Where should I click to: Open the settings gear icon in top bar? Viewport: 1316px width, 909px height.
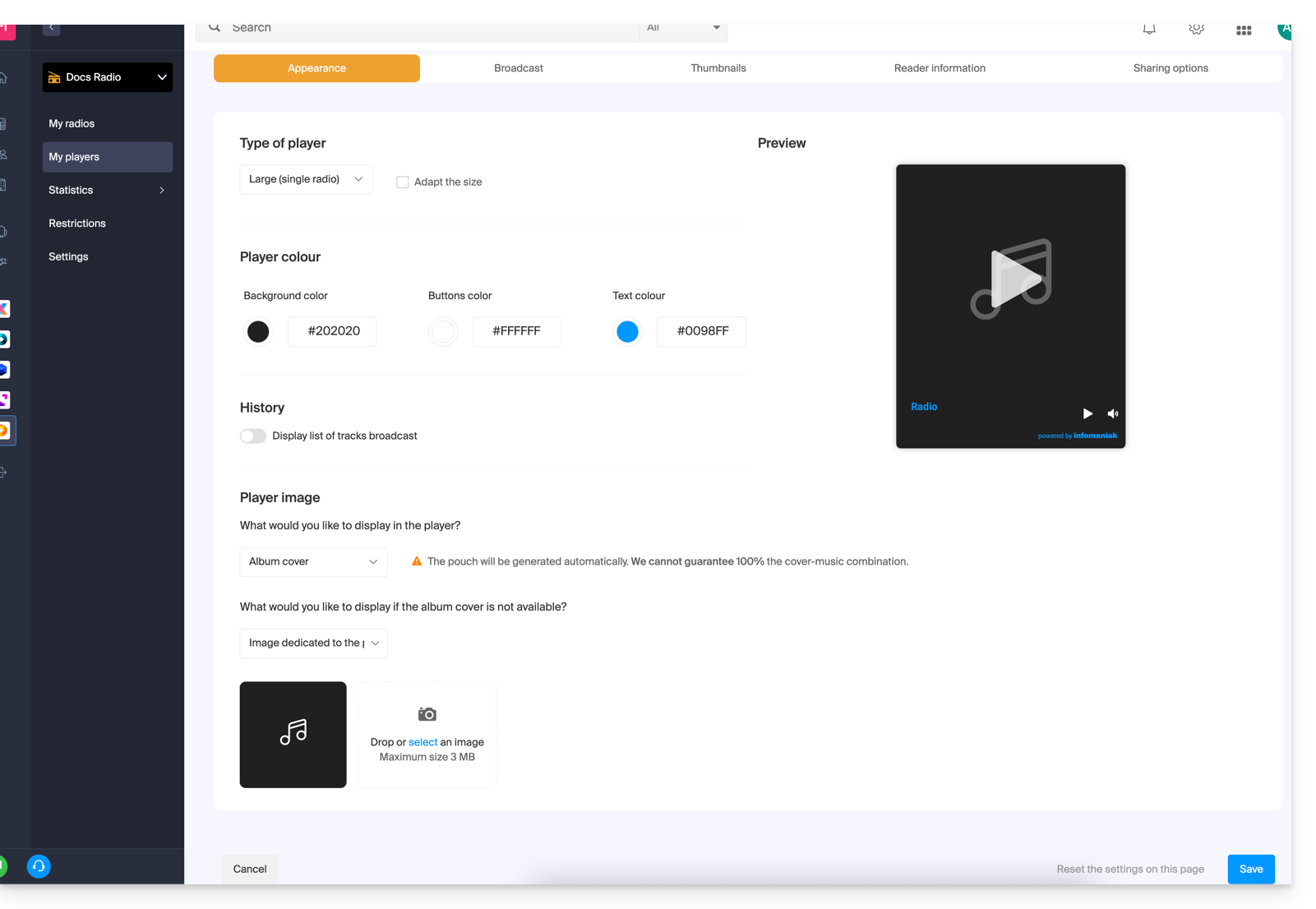pyautogui.click(x=1196, y=30)
